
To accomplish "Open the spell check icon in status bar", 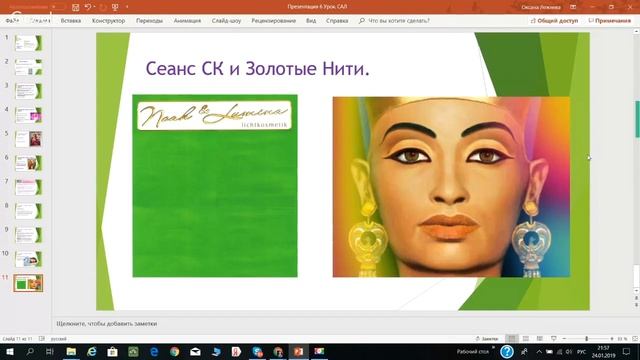I will [42, 339].
